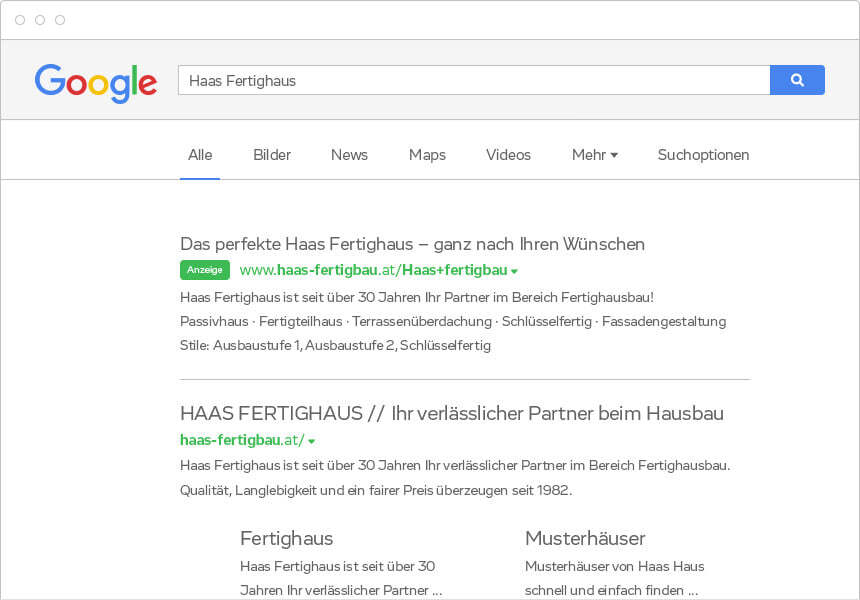This screenshot has height=600, width=860.
Task: Open the Musterhäuser sitelink
Action: [x=585, y=539]
